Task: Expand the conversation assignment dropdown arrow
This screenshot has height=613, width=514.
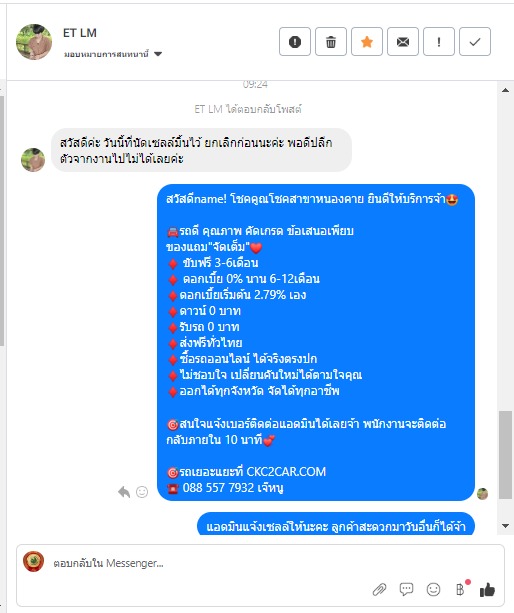Action: pyautogui.click(x=158, y=54)
